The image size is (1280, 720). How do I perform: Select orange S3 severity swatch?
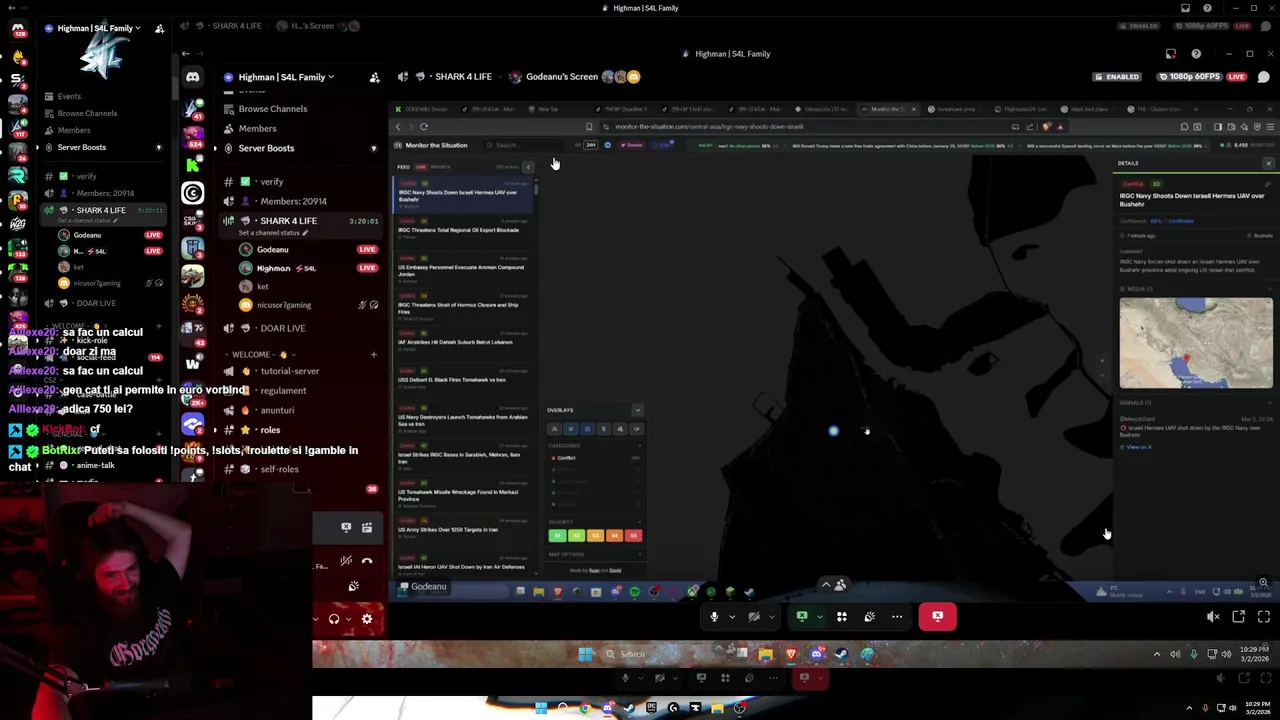point(595,536)
